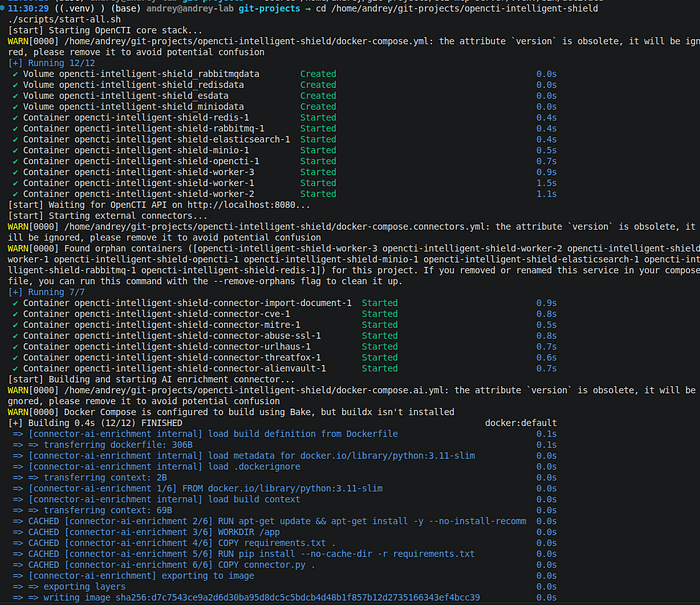Open the http://localhost:8080 URL
The image size is (700, 605).
click(x=241, y=205)
